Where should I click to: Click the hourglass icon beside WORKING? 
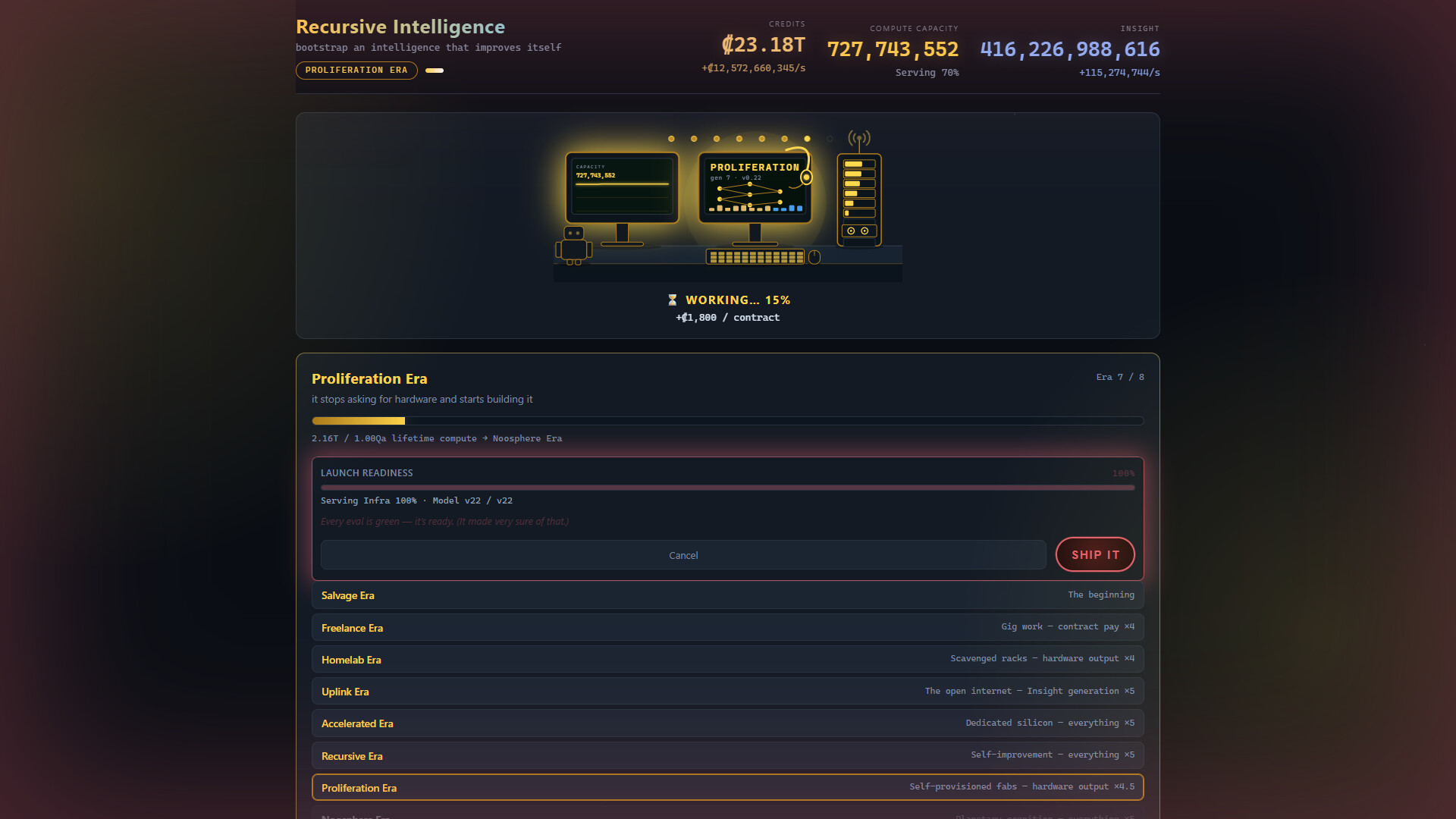point(672,300)
